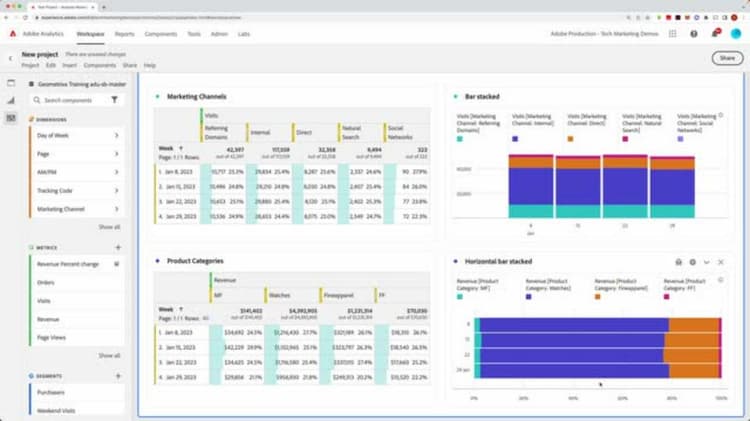This screenshot has width=750, height=421.
Task: Toggle Direct series orange swatch in Bar stacked legend
Action: (570, 139)
